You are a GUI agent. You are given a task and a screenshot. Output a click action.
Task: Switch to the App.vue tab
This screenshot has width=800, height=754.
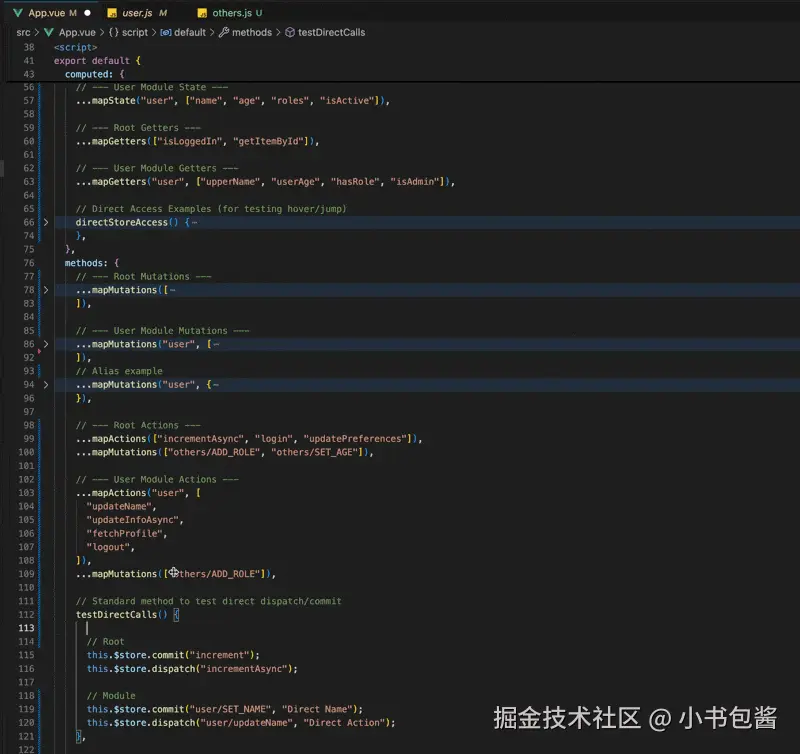coord(46,13)
